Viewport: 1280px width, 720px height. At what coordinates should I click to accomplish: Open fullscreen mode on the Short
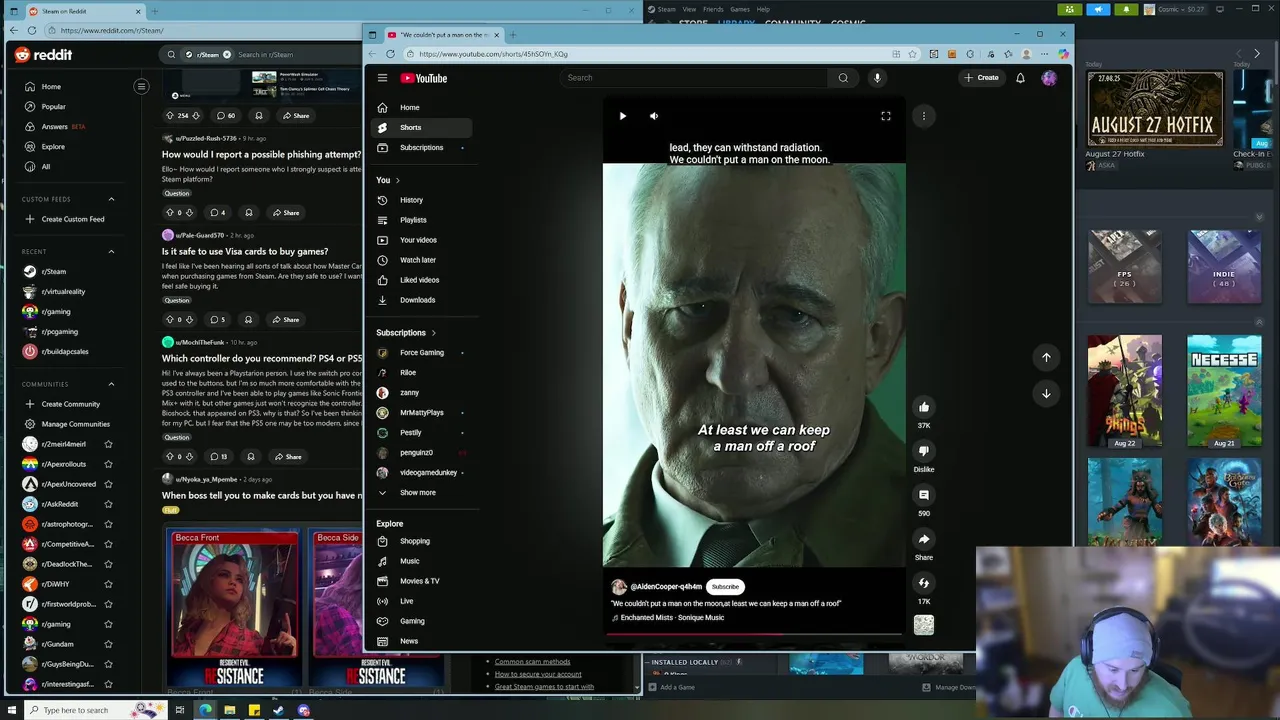(x=885, y=116)
